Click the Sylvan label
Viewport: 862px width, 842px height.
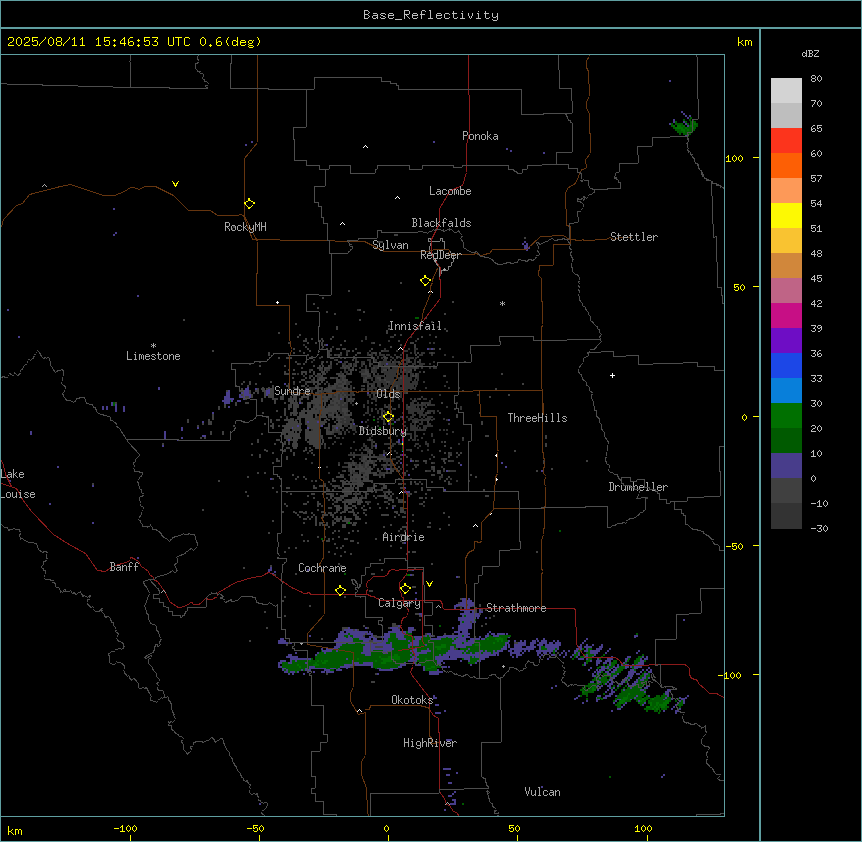390,245
